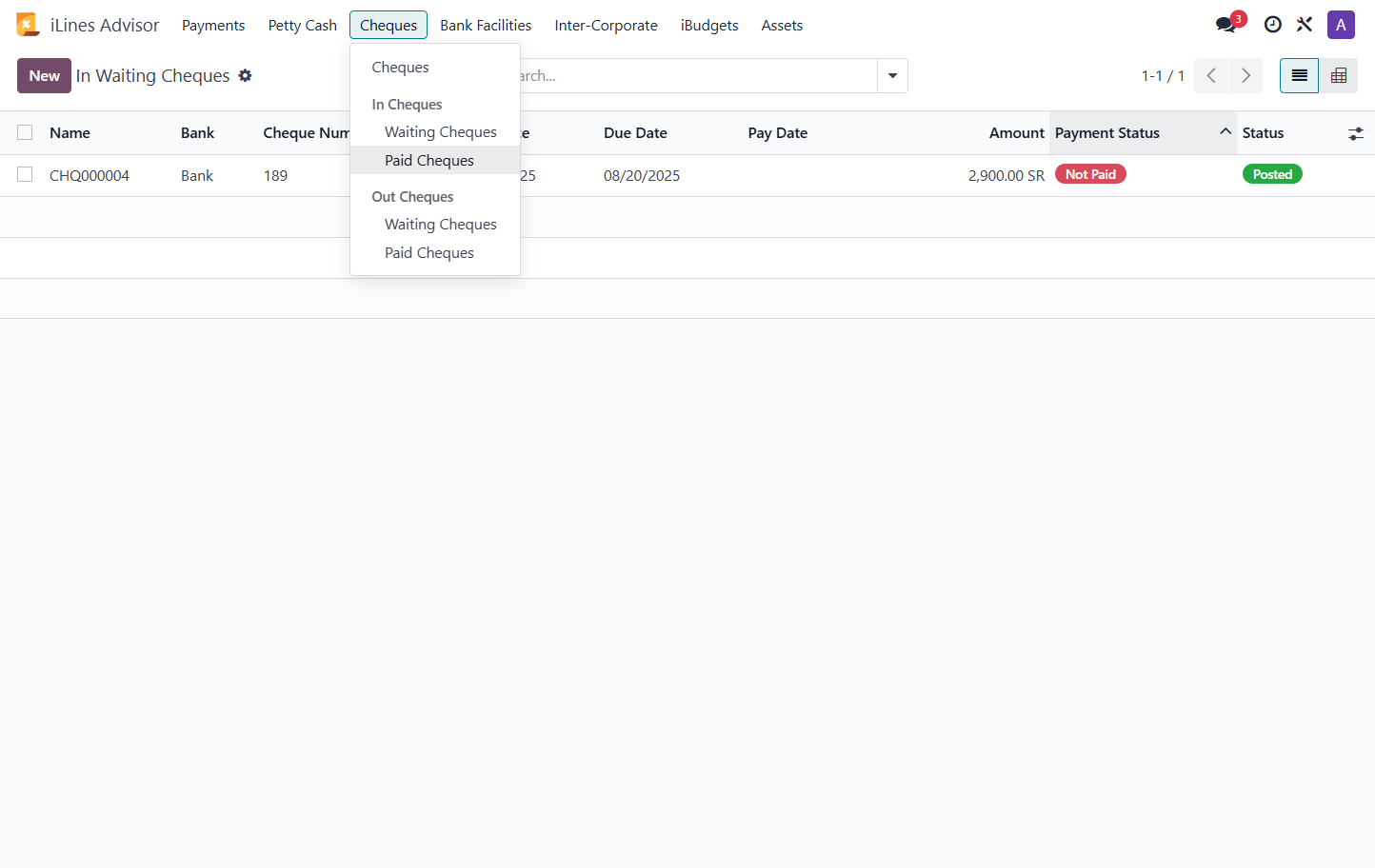This screenshot has width=1375, height=868.
Task: Switch to the grid table view icon
Action: point(1338,75)
